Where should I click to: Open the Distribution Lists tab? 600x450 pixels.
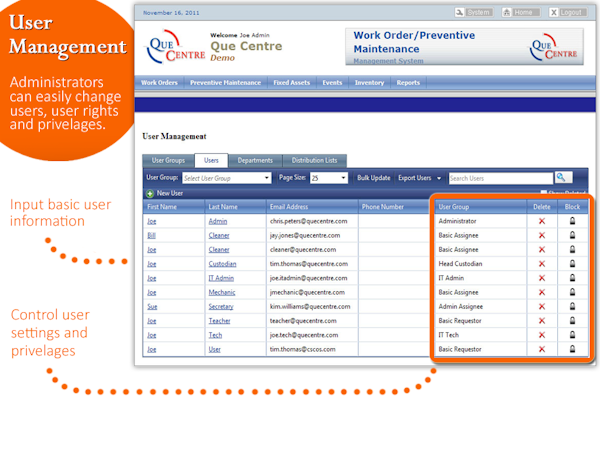[x=314, y=160]
